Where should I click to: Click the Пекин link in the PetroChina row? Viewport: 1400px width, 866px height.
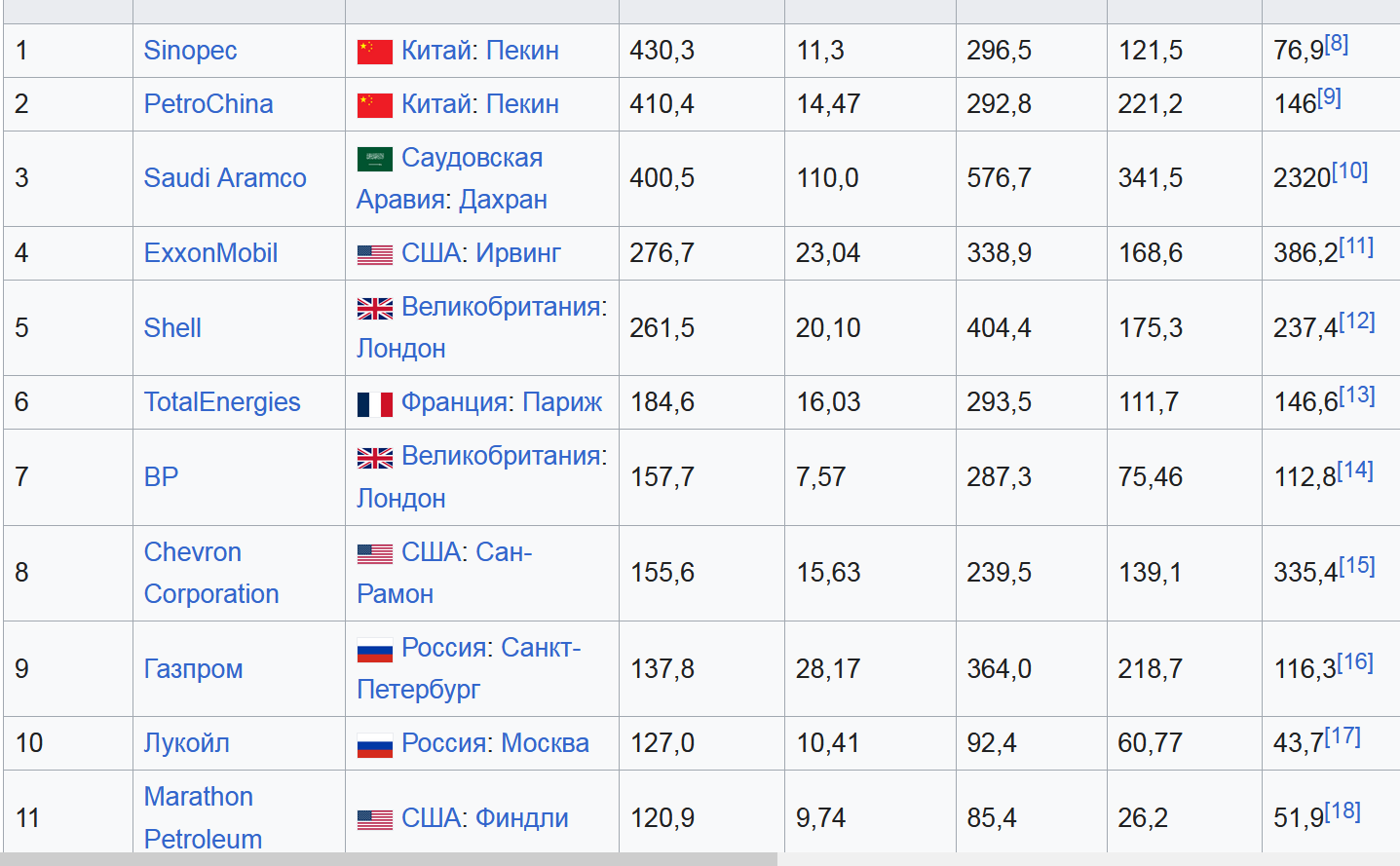point(522,104)
